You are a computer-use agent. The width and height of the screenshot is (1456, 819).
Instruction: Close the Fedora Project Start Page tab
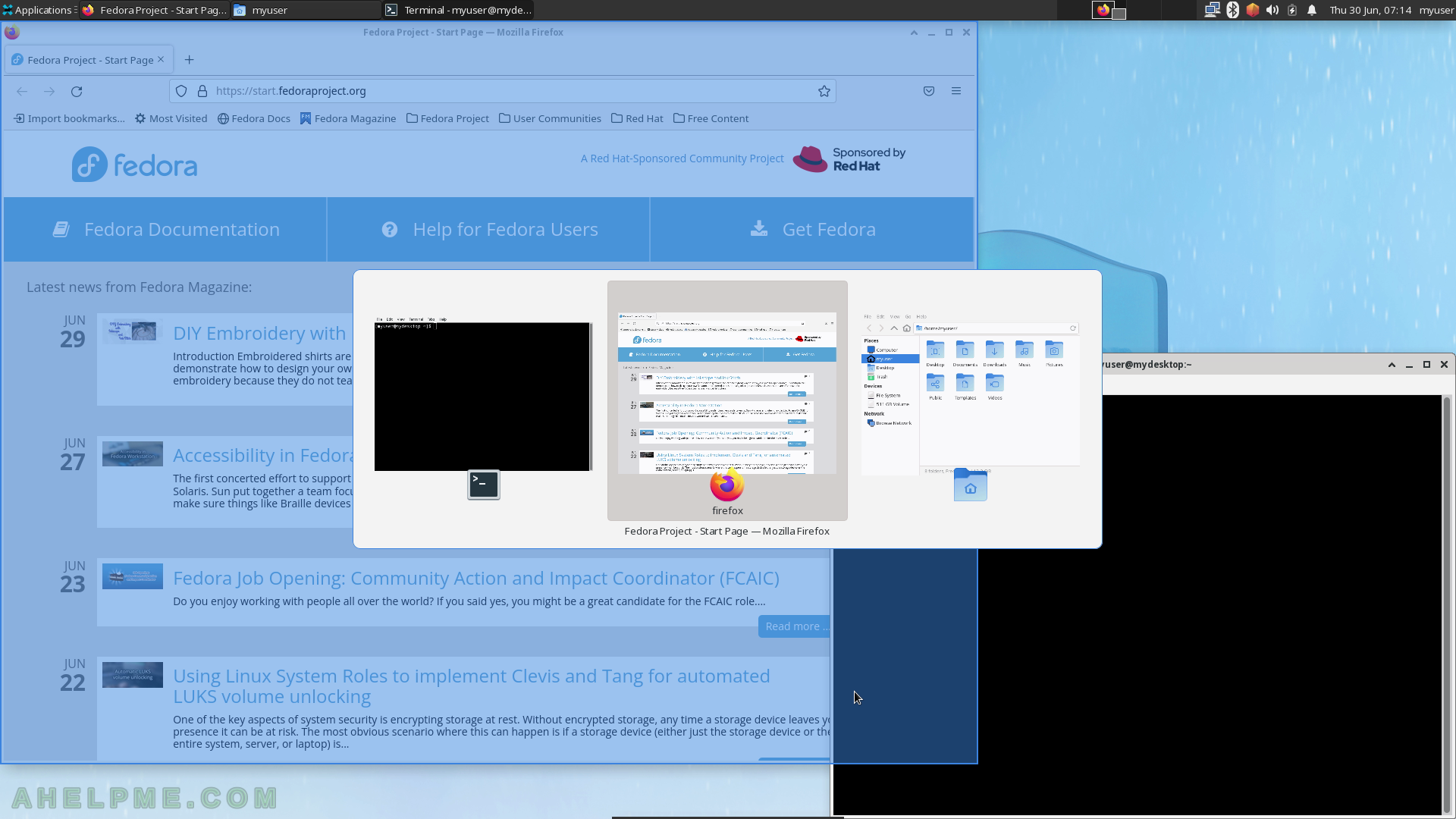point(161,59)
